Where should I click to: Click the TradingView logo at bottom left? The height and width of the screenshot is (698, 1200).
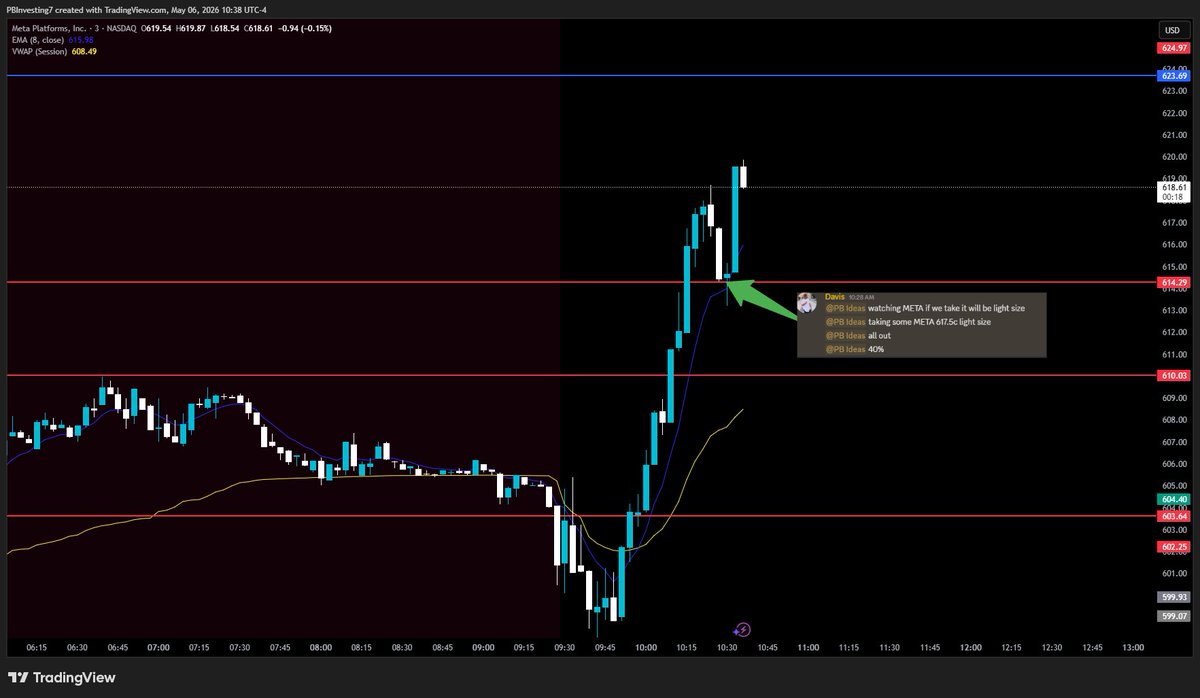(x=62, y=677)
